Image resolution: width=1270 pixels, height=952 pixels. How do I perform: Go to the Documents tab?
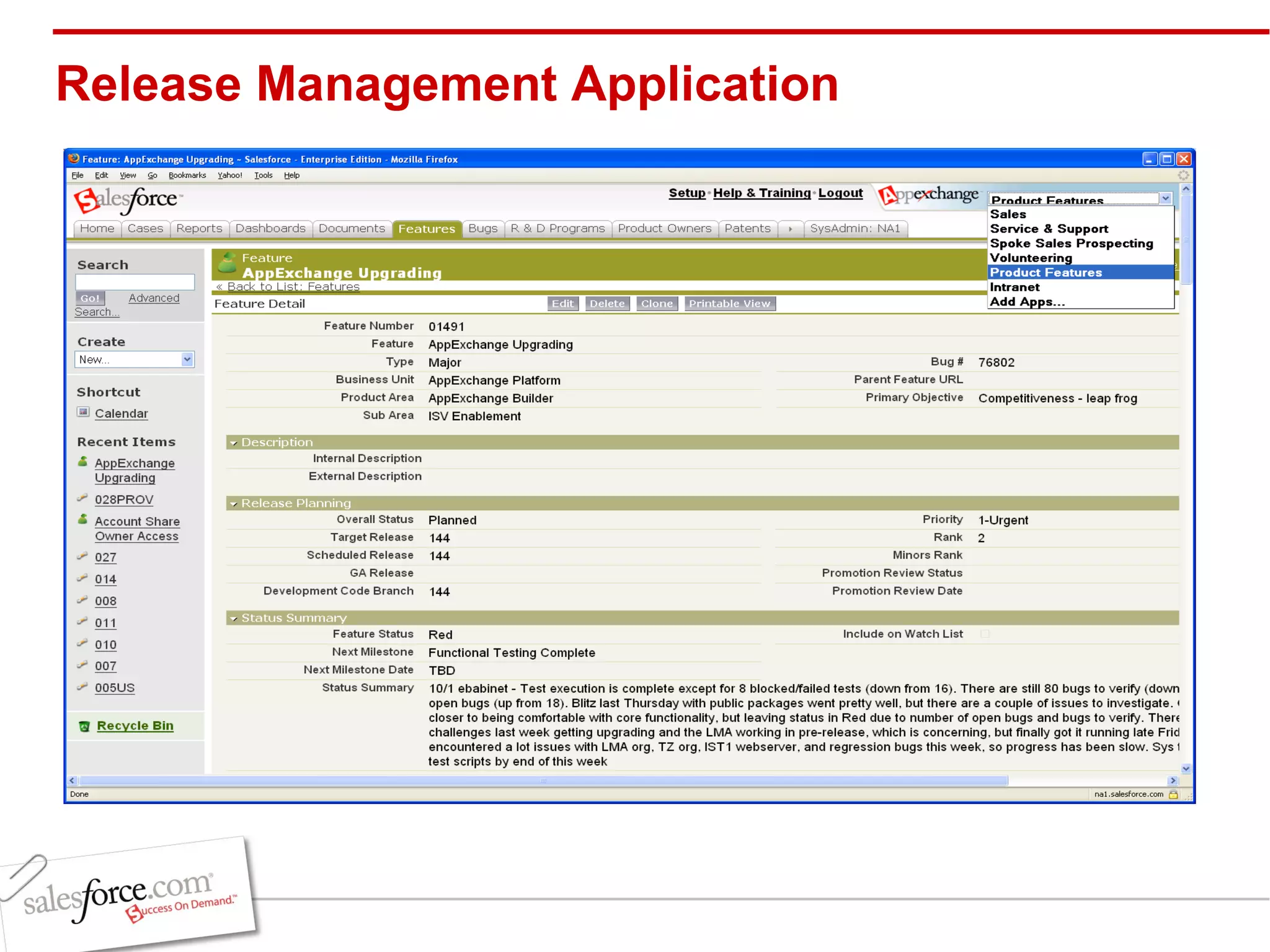pyautogui.click(x=352, y=229)
